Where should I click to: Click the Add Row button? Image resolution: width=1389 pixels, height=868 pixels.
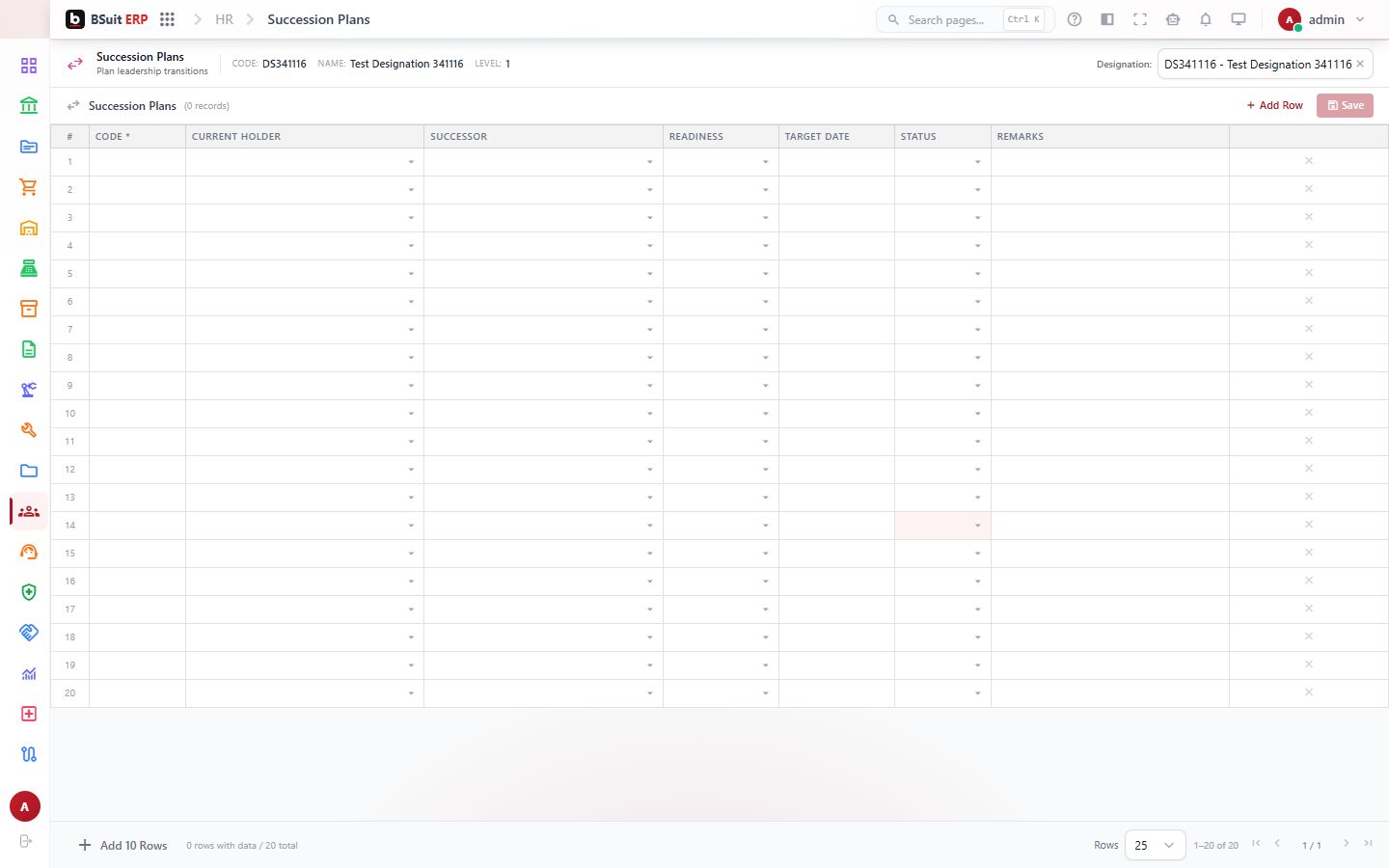coord(1274,105)
